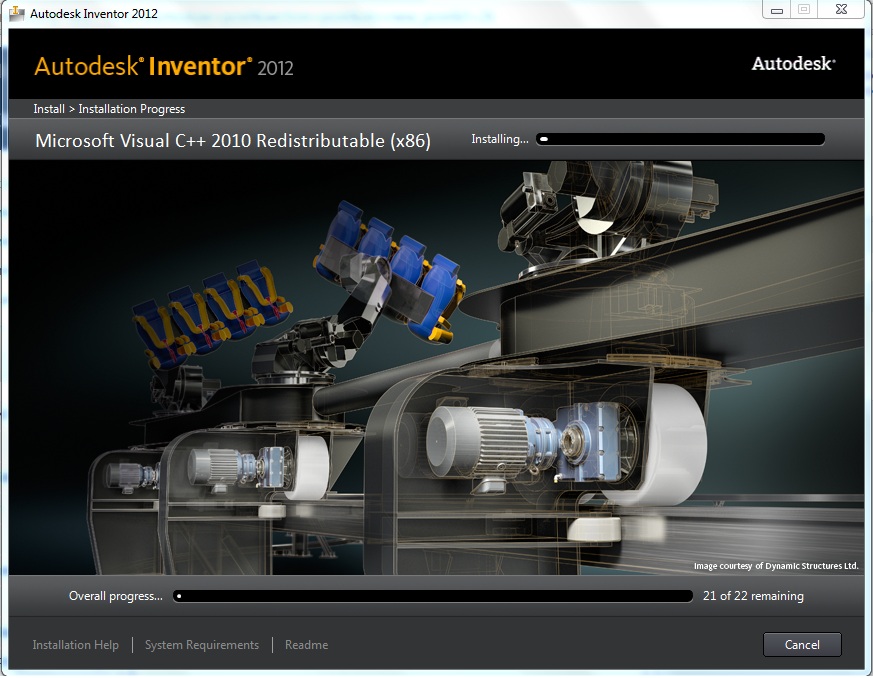Close the Autodesk Inventor 2012 window
The height and width of the screenshot is (678, 873).
point(841,9)
